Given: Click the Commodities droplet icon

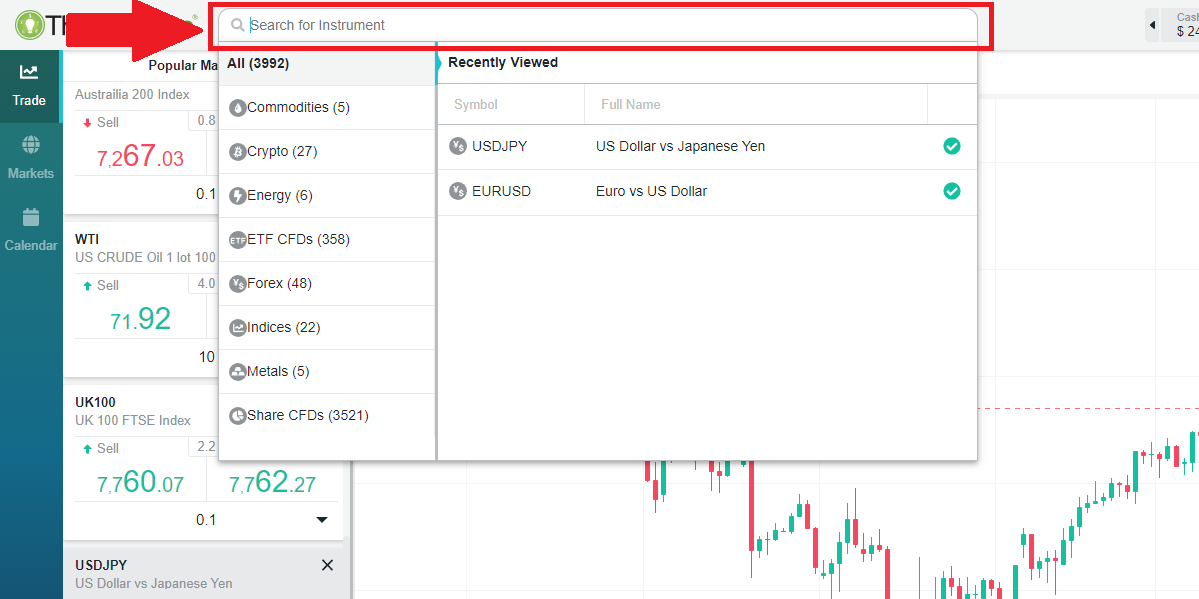Looking at the screenshot, I should 238,108.
